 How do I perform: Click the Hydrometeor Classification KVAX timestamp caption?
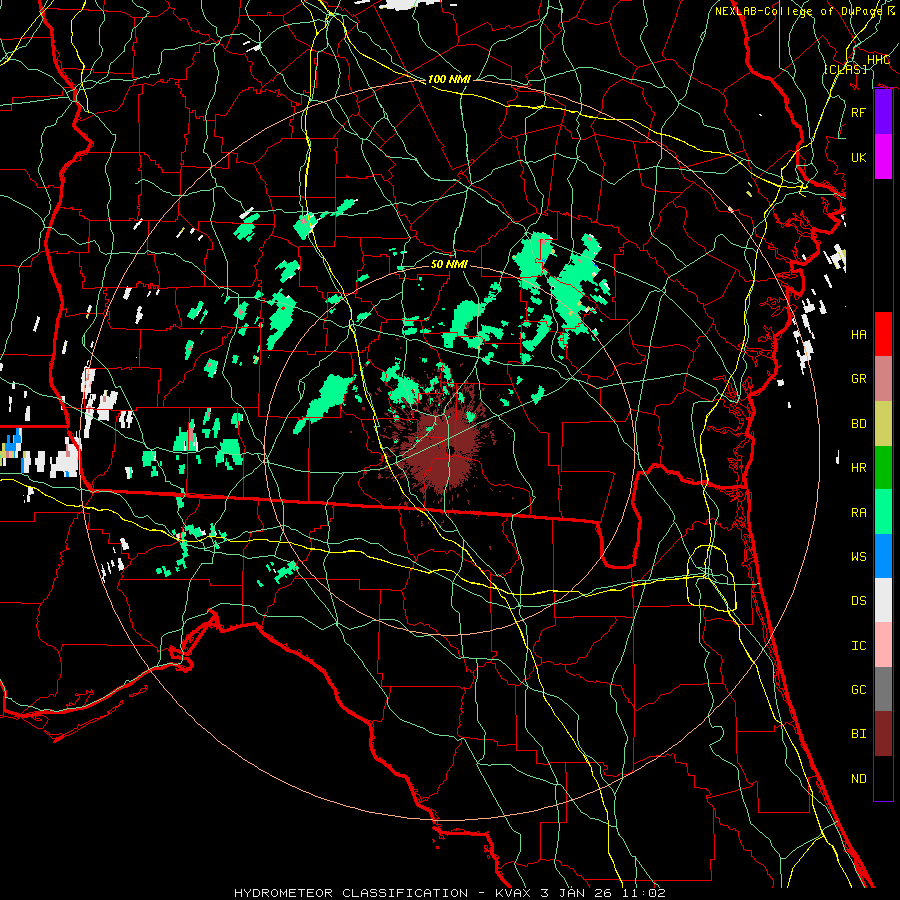point(449,893)
